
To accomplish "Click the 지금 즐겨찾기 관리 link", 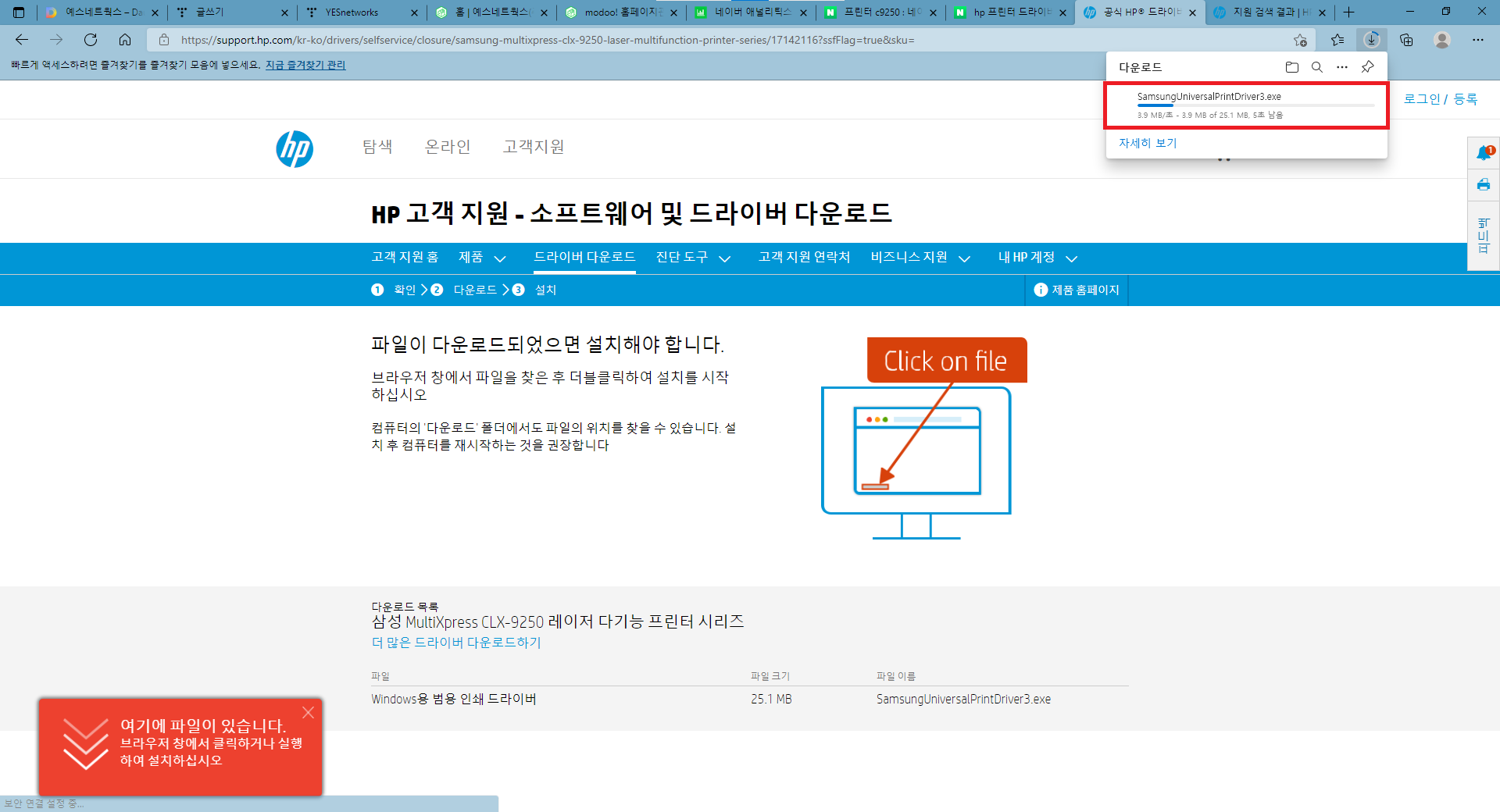I will coord(305,65).
